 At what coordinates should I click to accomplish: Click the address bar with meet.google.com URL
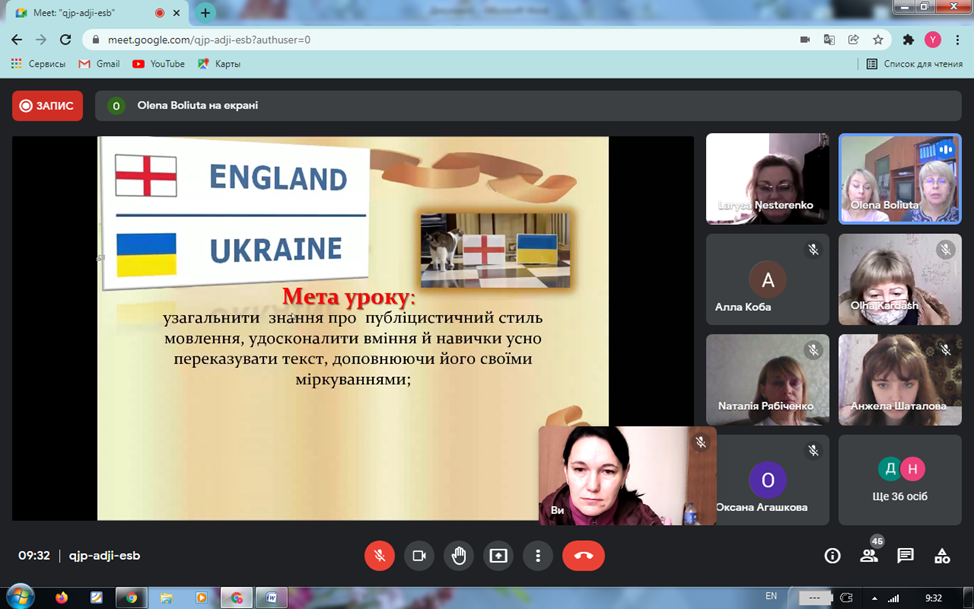435,40
